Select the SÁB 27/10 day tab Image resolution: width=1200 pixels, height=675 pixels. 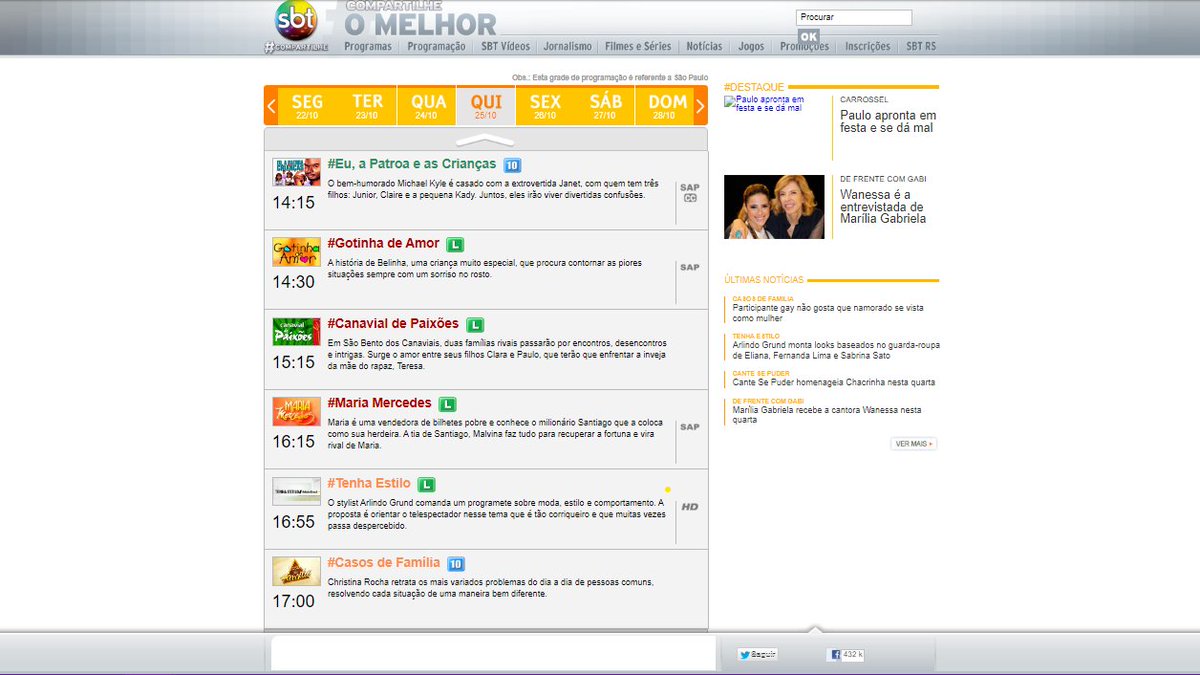pyautogui.click(x=605, y=105)
